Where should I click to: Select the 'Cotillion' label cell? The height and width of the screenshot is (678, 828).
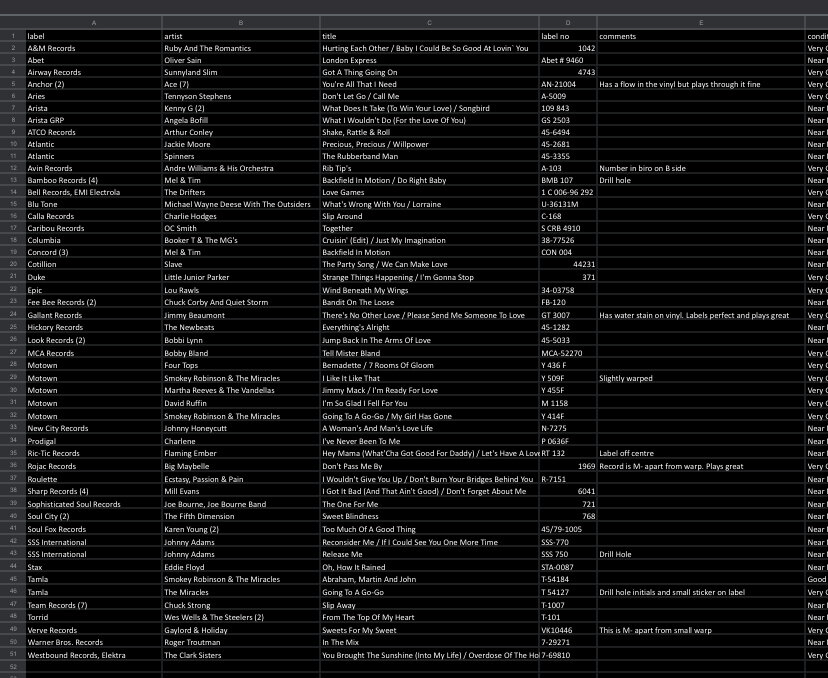click(x=93, y=264)
